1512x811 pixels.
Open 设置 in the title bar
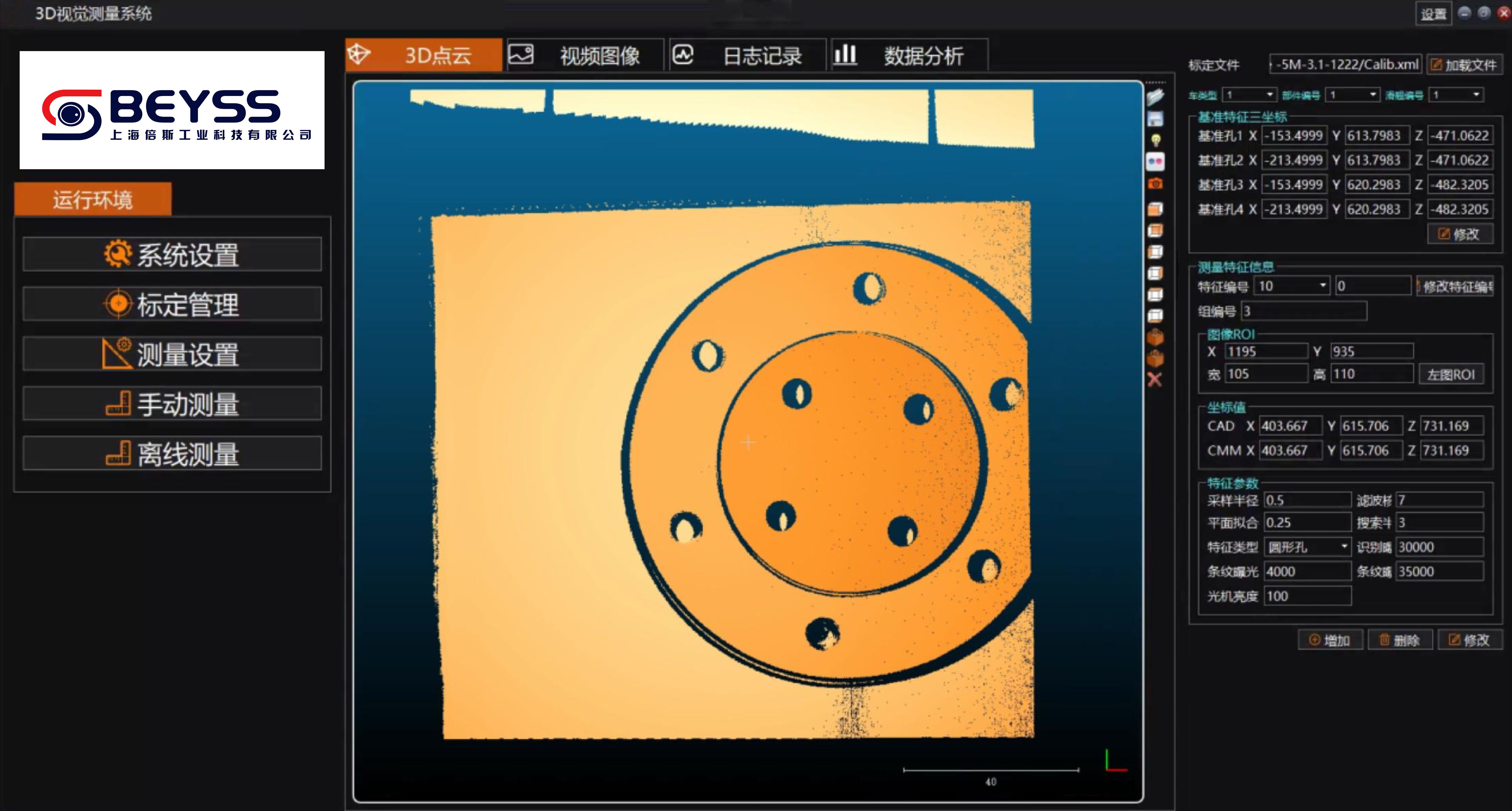1434,14
